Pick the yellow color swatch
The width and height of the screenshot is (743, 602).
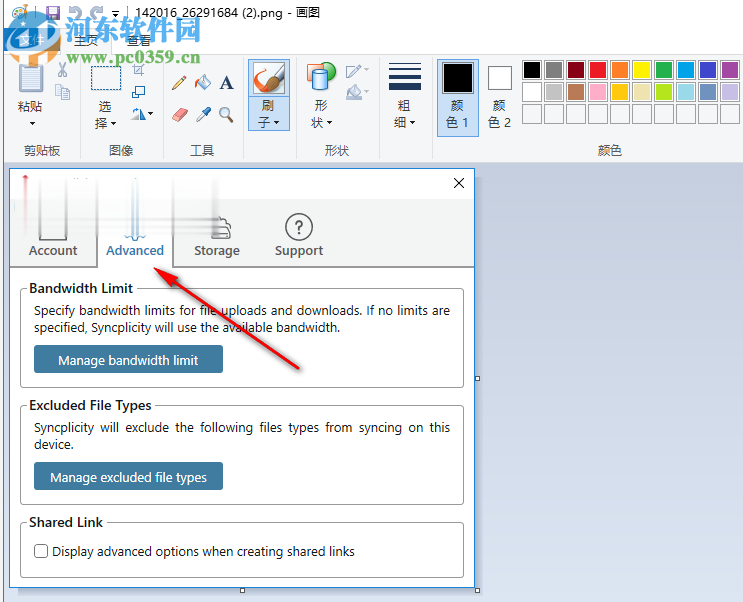pyautogui.click(x=642, y=70)
